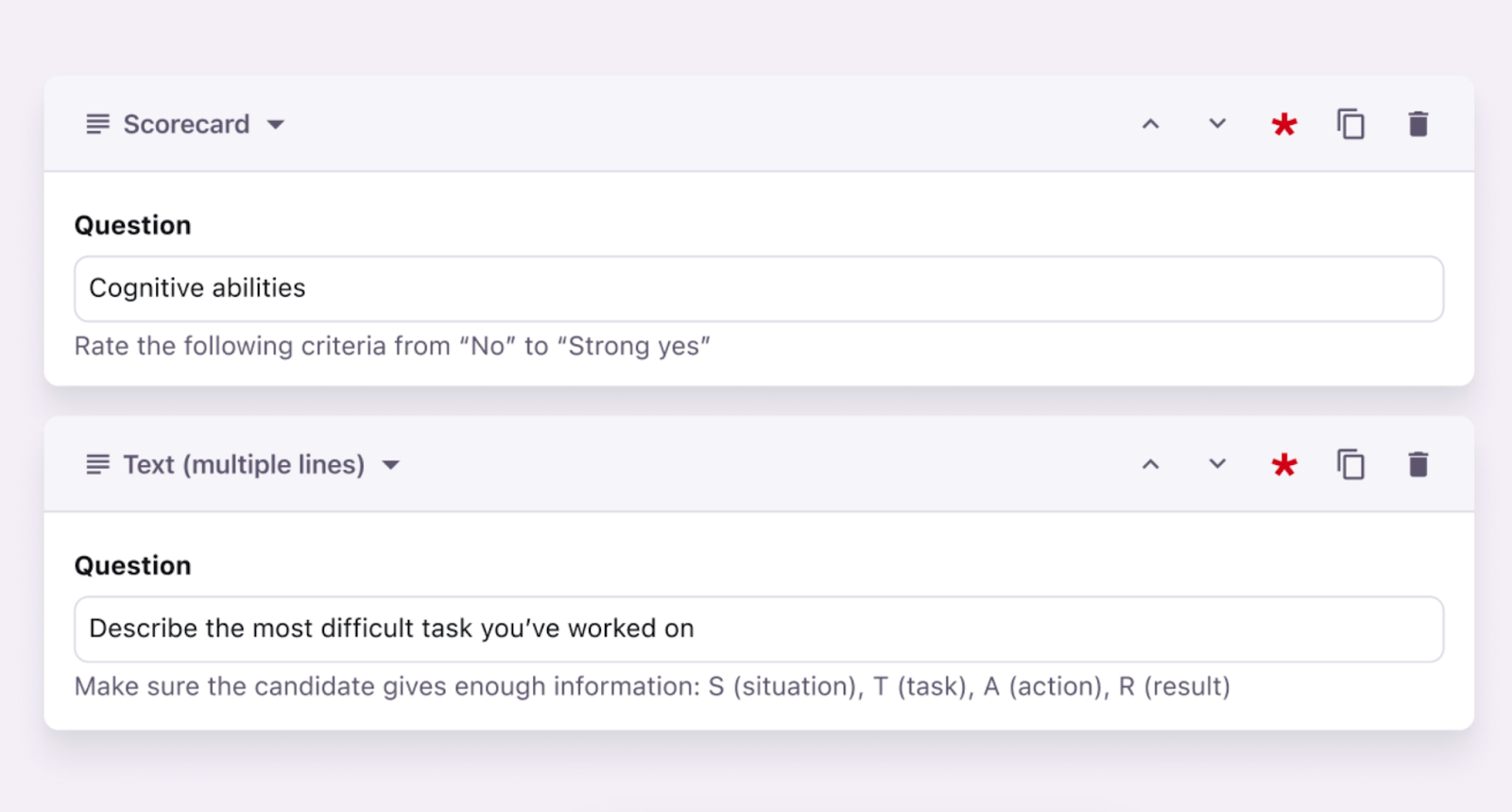Focus the "Cognitive abilities" question field
Screen dimensions: 1512x812
pyautogui.click(x=758, y=288)
